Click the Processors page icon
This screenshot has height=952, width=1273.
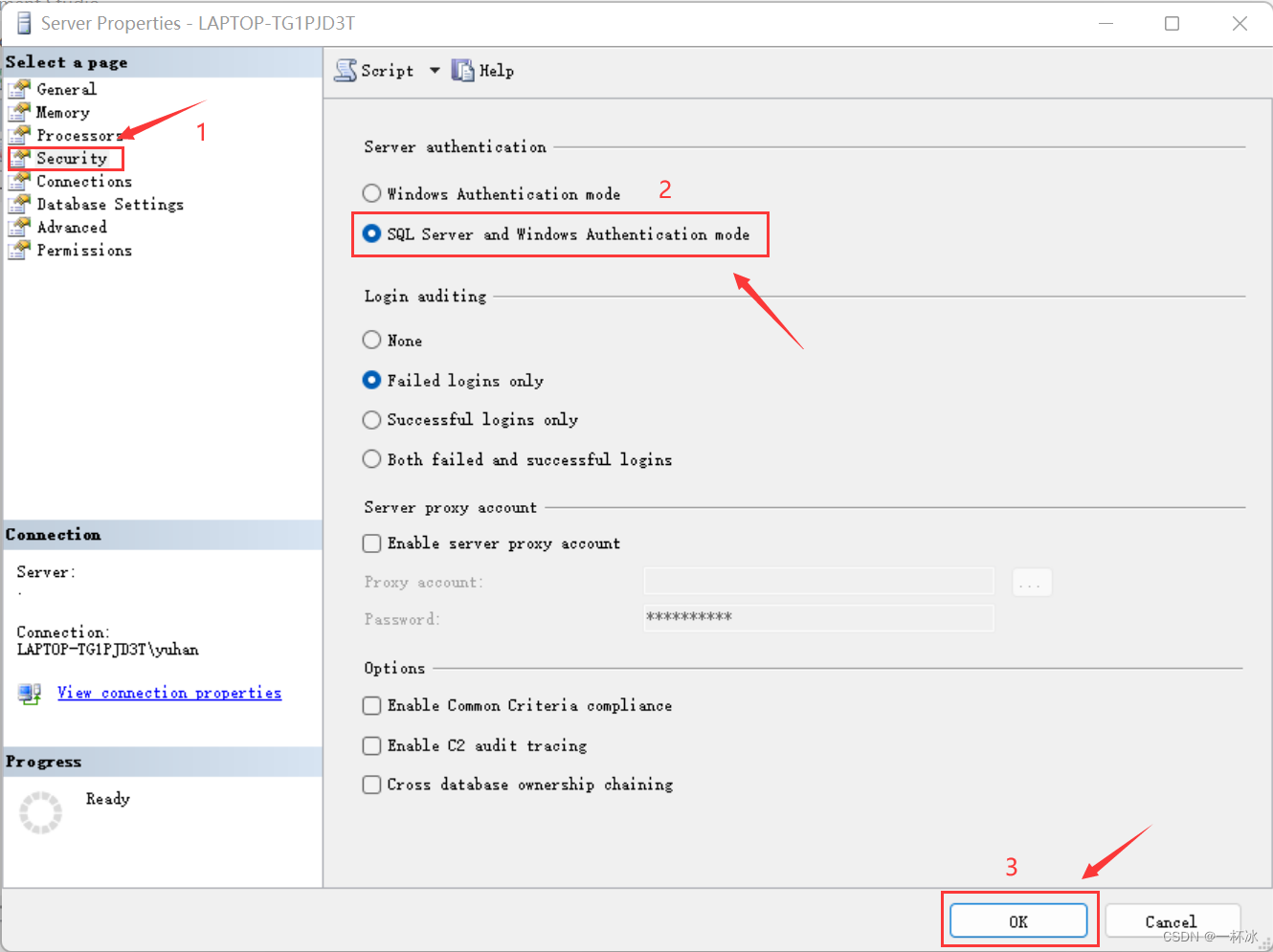point(19,135)
